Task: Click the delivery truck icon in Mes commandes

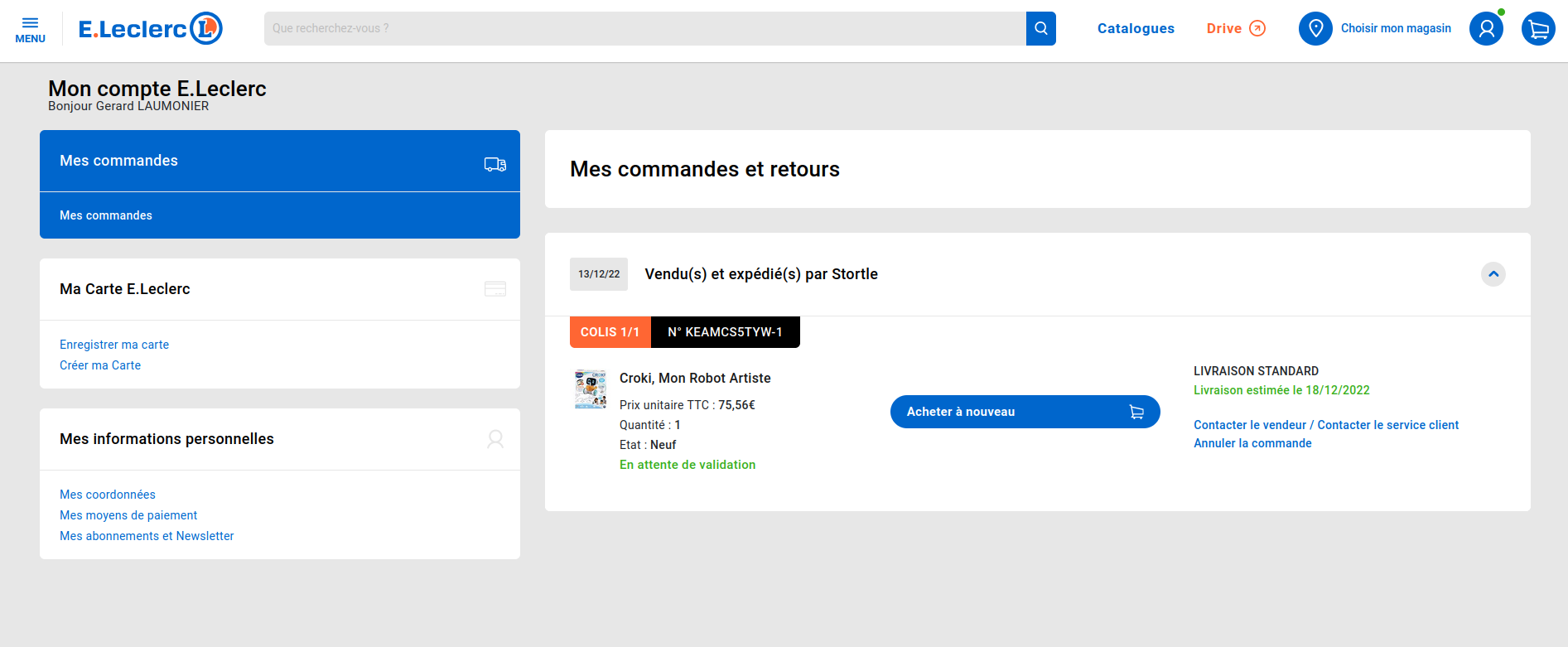Action: tap(495, 164)
